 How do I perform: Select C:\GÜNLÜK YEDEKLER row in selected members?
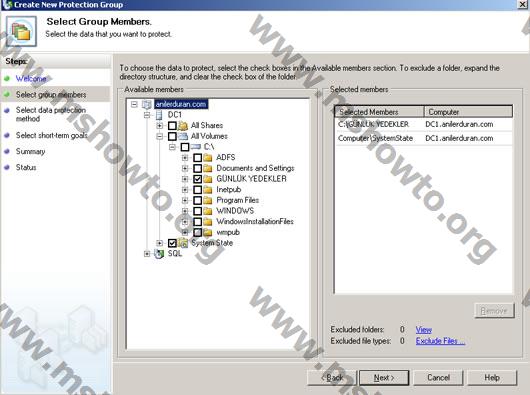tap(424, 124)
